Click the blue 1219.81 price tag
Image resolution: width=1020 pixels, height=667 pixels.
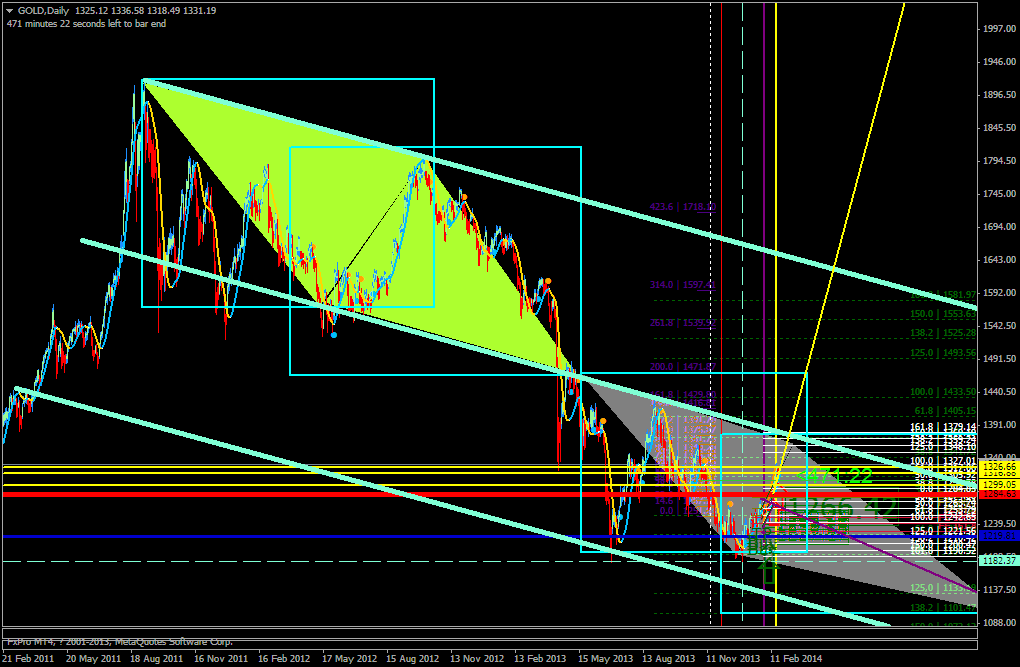(1000, 536)
